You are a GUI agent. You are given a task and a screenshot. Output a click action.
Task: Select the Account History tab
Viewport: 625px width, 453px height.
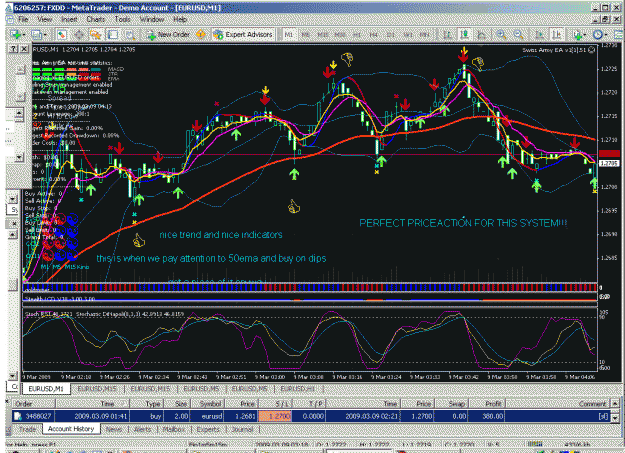[x=71, y=429]
